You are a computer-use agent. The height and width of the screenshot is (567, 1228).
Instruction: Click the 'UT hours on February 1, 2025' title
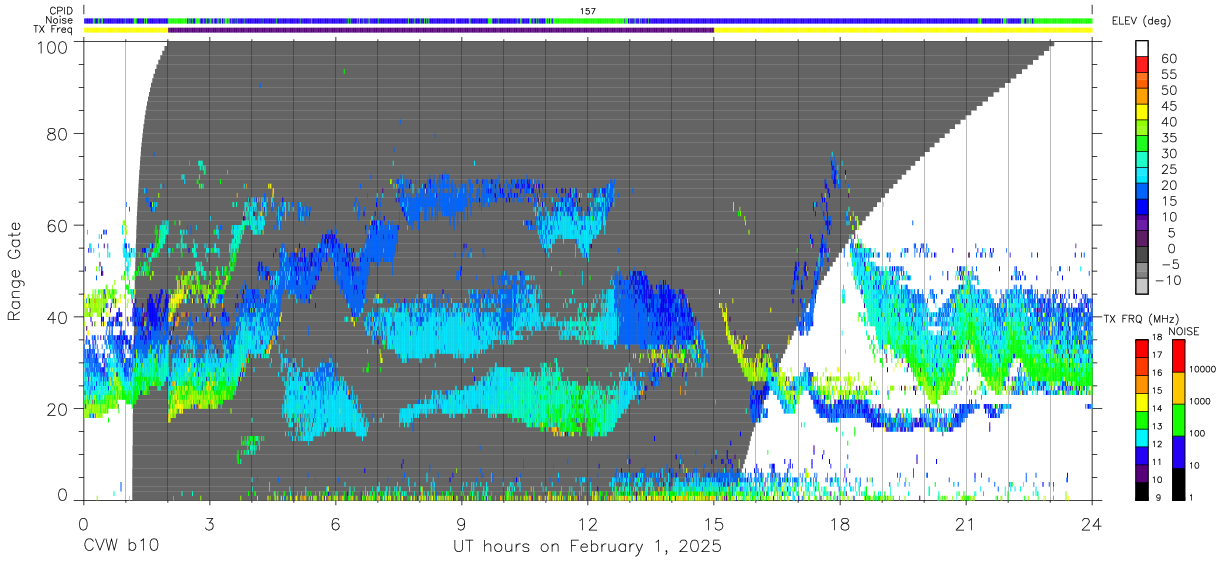click(588, 547)
